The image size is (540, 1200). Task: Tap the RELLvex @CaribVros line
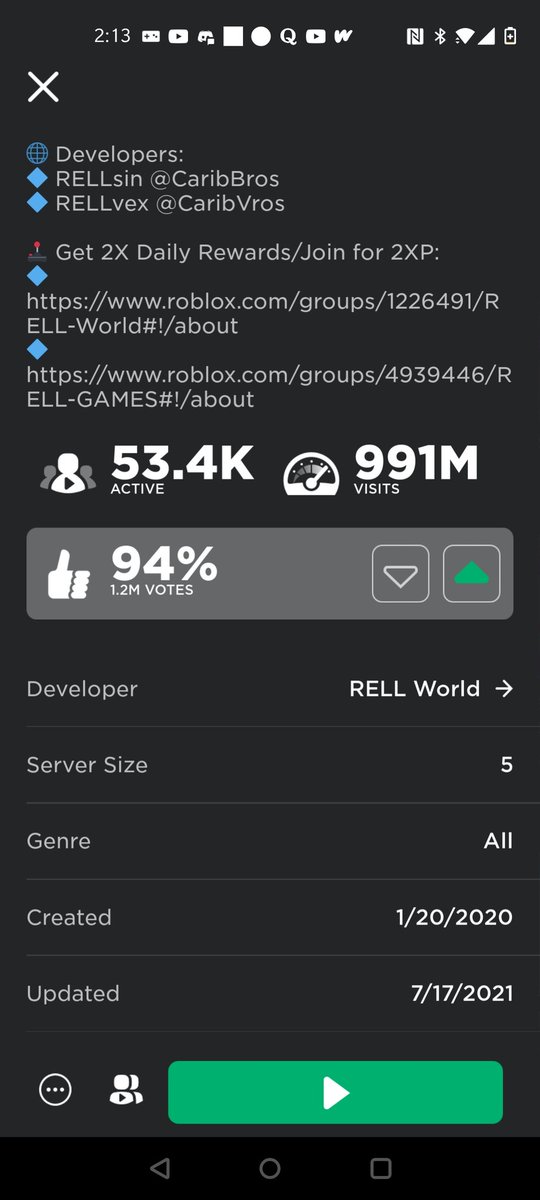(x=170, y=203)
